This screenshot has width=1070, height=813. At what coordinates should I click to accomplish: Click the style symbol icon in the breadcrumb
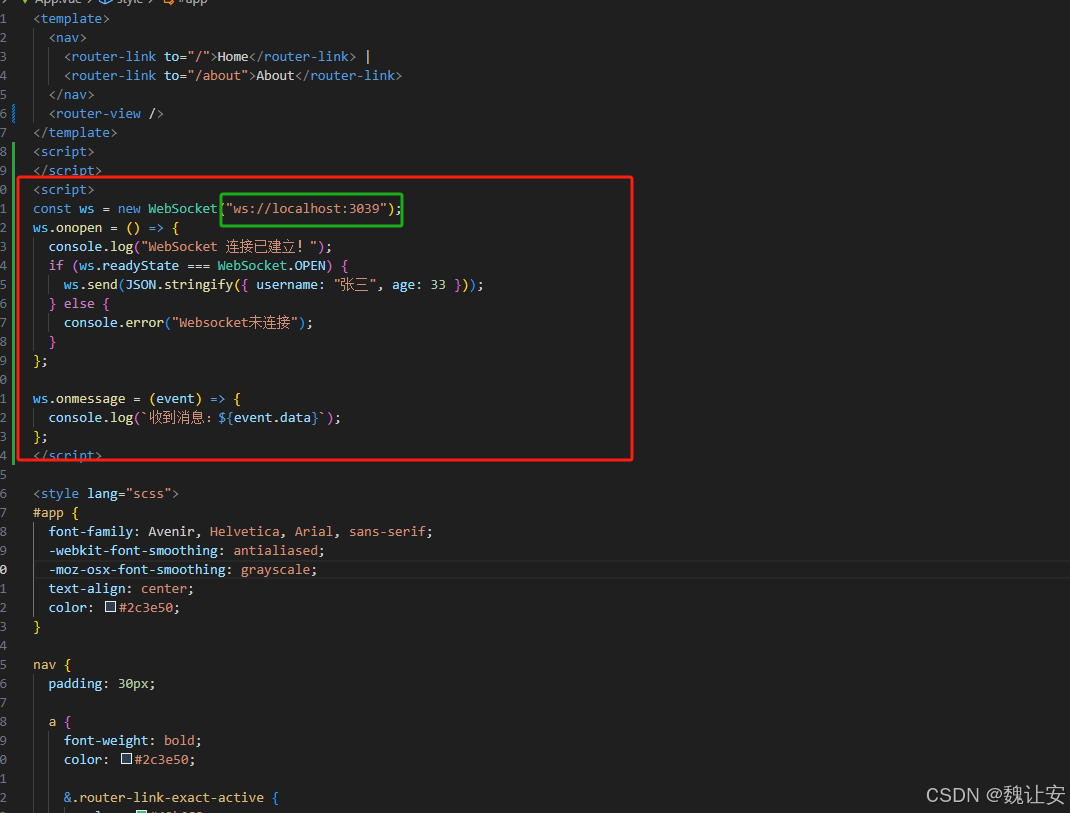pyautogui.click(x=103, y=3)
